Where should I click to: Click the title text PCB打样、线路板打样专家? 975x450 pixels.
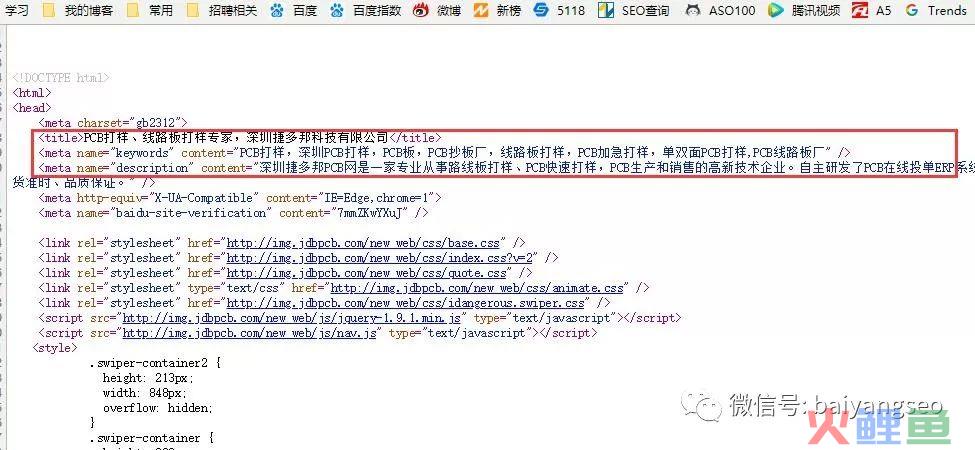[x=160, y=137]
